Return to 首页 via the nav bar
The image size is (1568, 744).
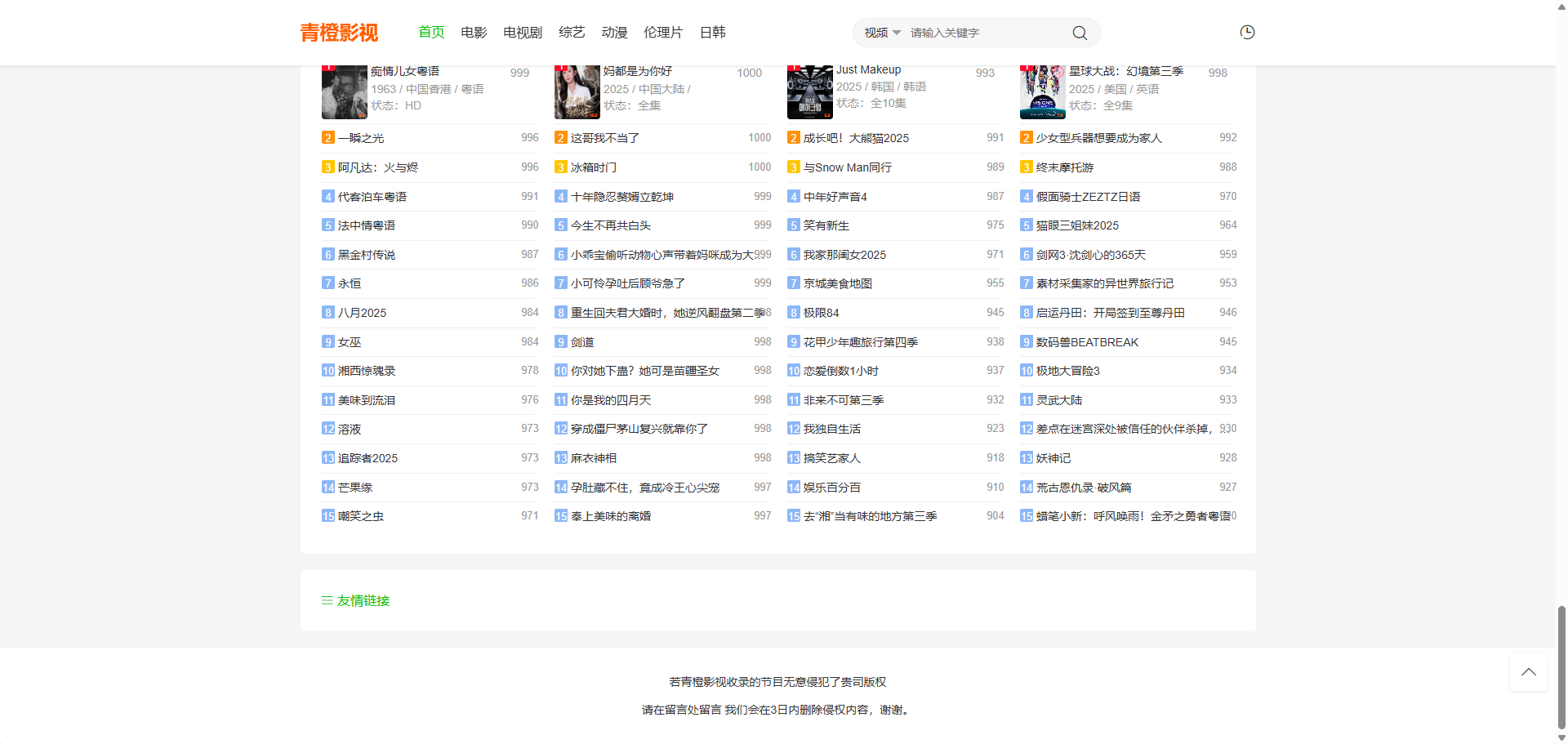430,33
